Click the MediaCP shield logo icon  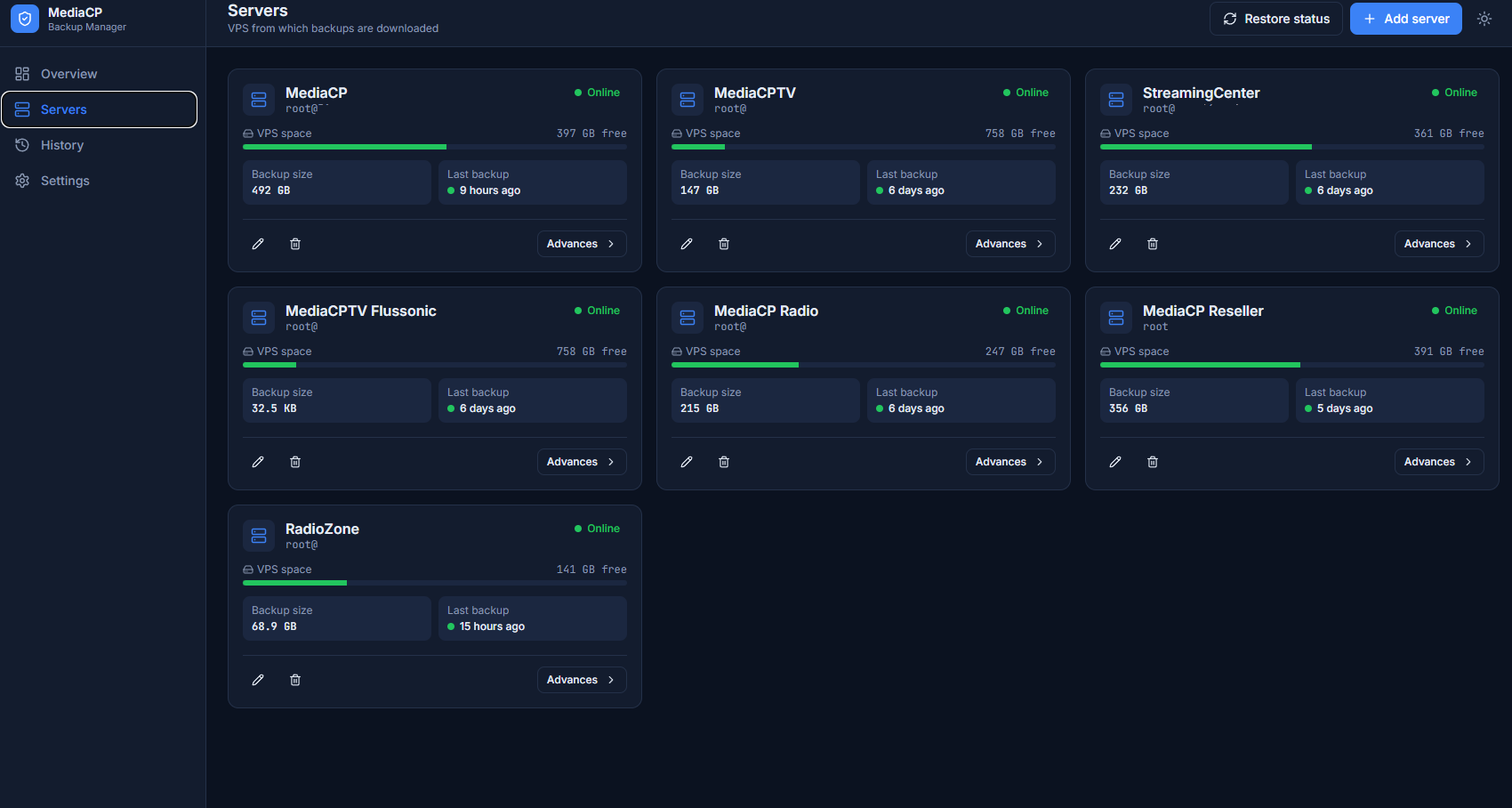pos(25,19)
